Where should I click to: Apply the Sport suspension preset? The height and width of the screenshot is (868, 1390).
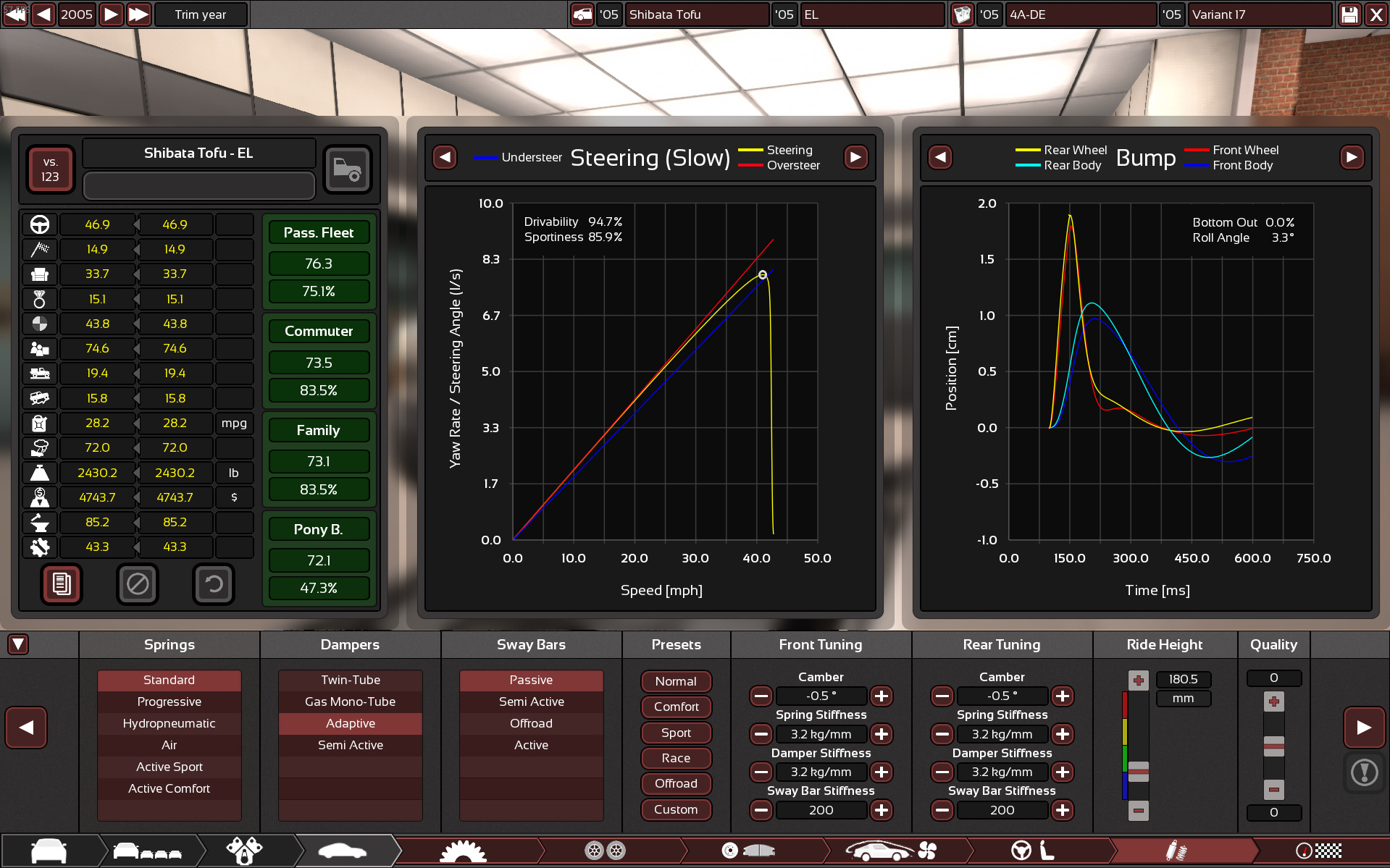[x=676, y=733]
